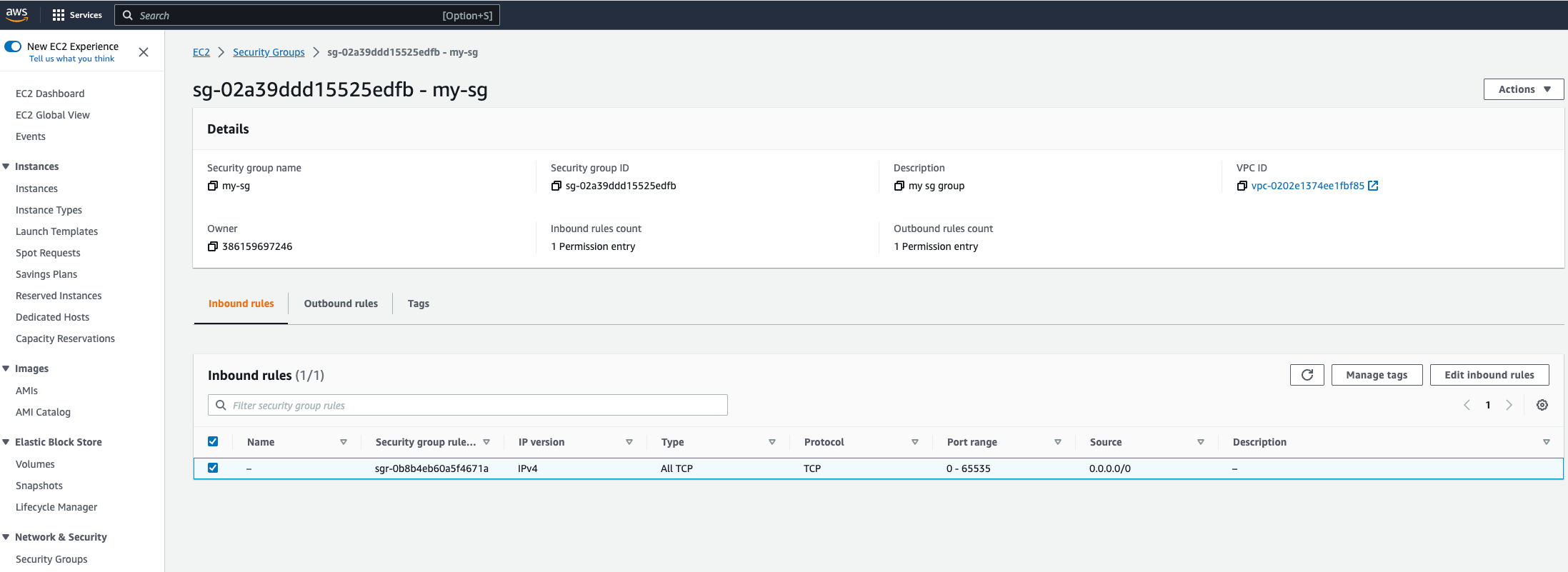
Task: Click Manage tags button
Action: point(1377,375)
